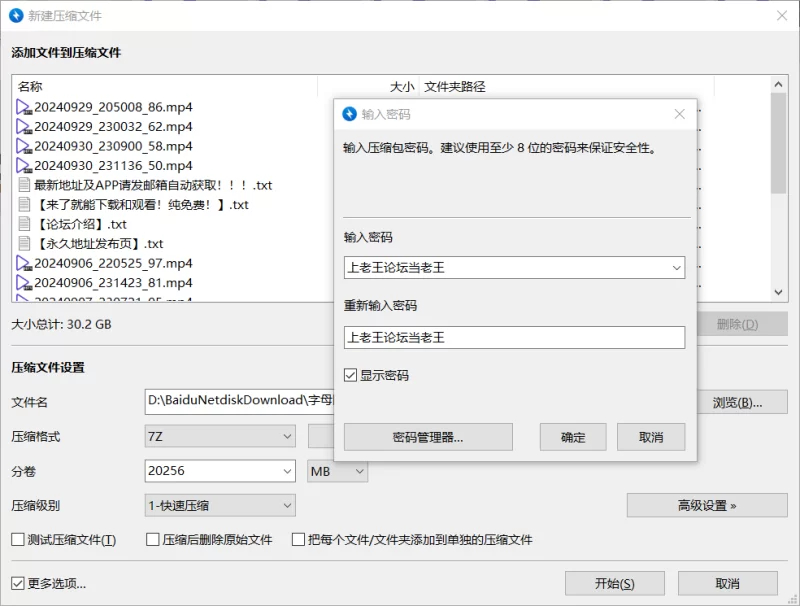This screenshot has height=606, width=800.
Task: Select file 【永久地址发布页】.txt
Action: [x=98, y=243]
